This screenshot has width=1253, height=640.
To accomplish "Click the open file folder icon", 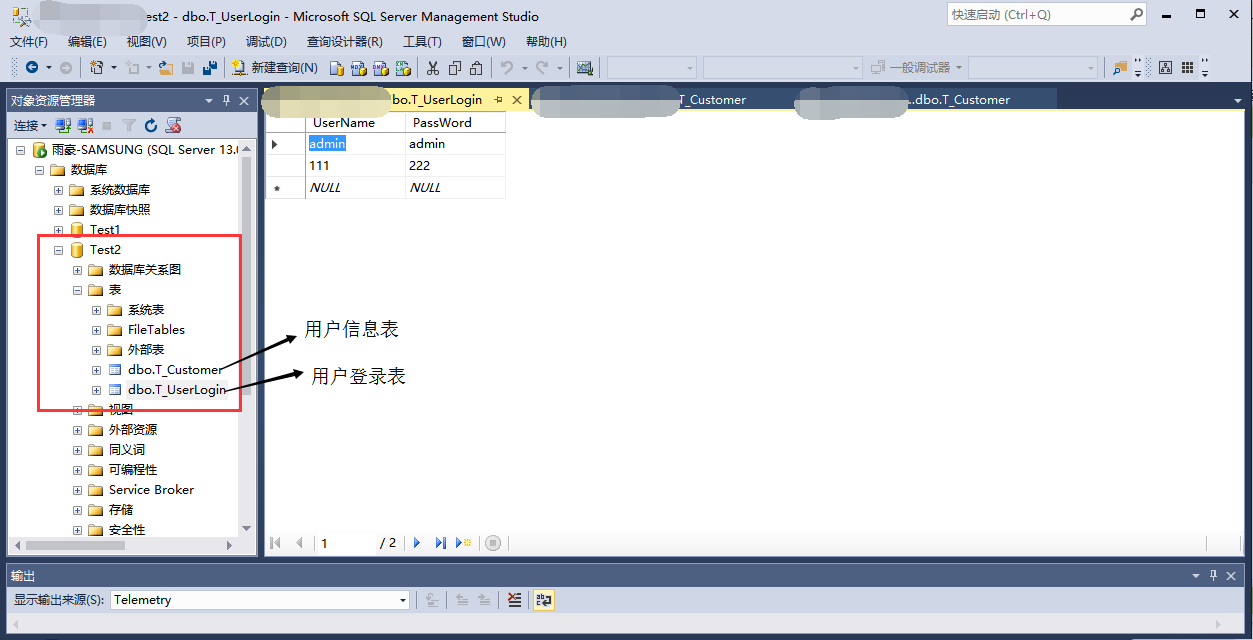I will [166, 68].
